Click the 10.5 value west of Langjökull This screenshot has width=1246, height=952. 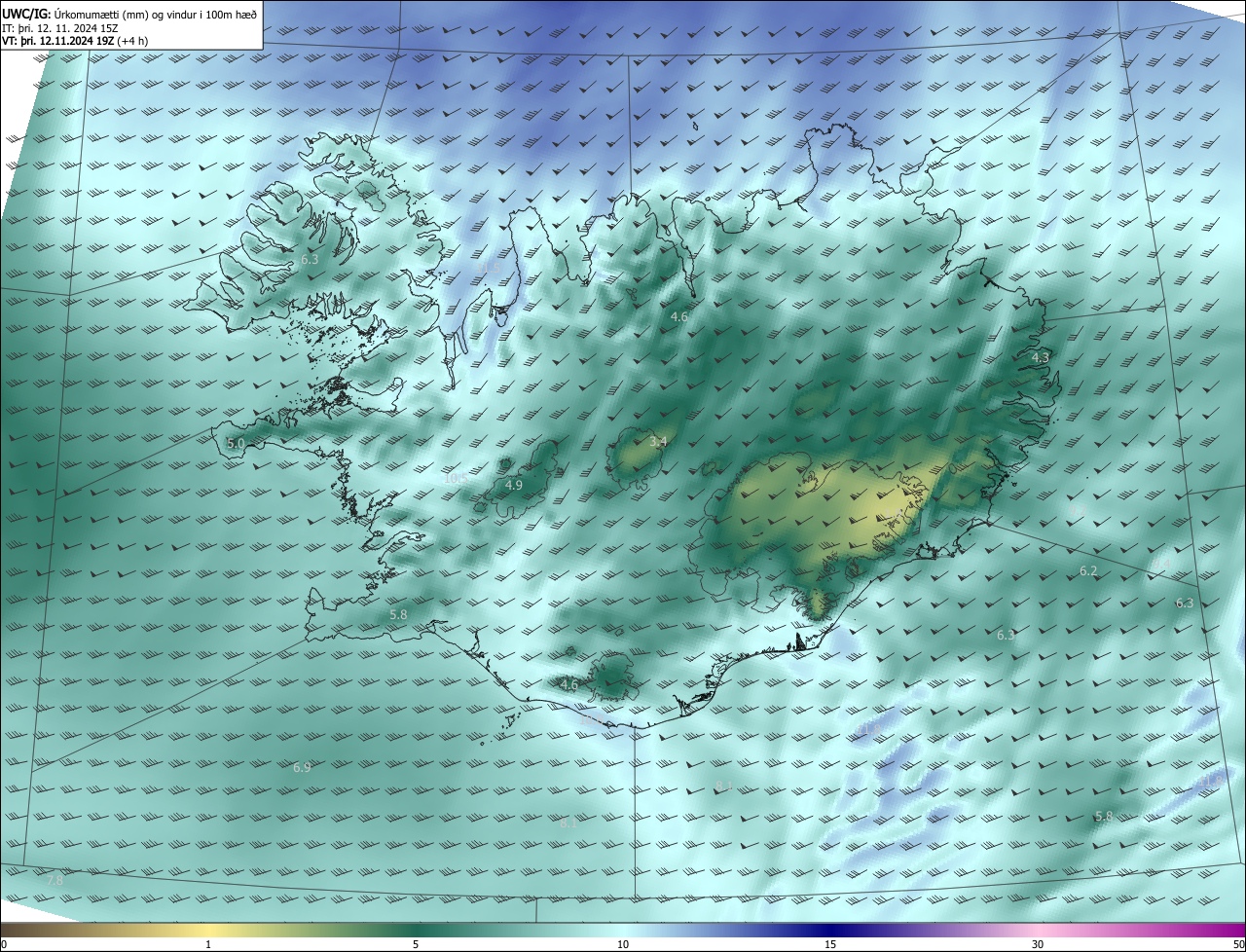(455, 478)
